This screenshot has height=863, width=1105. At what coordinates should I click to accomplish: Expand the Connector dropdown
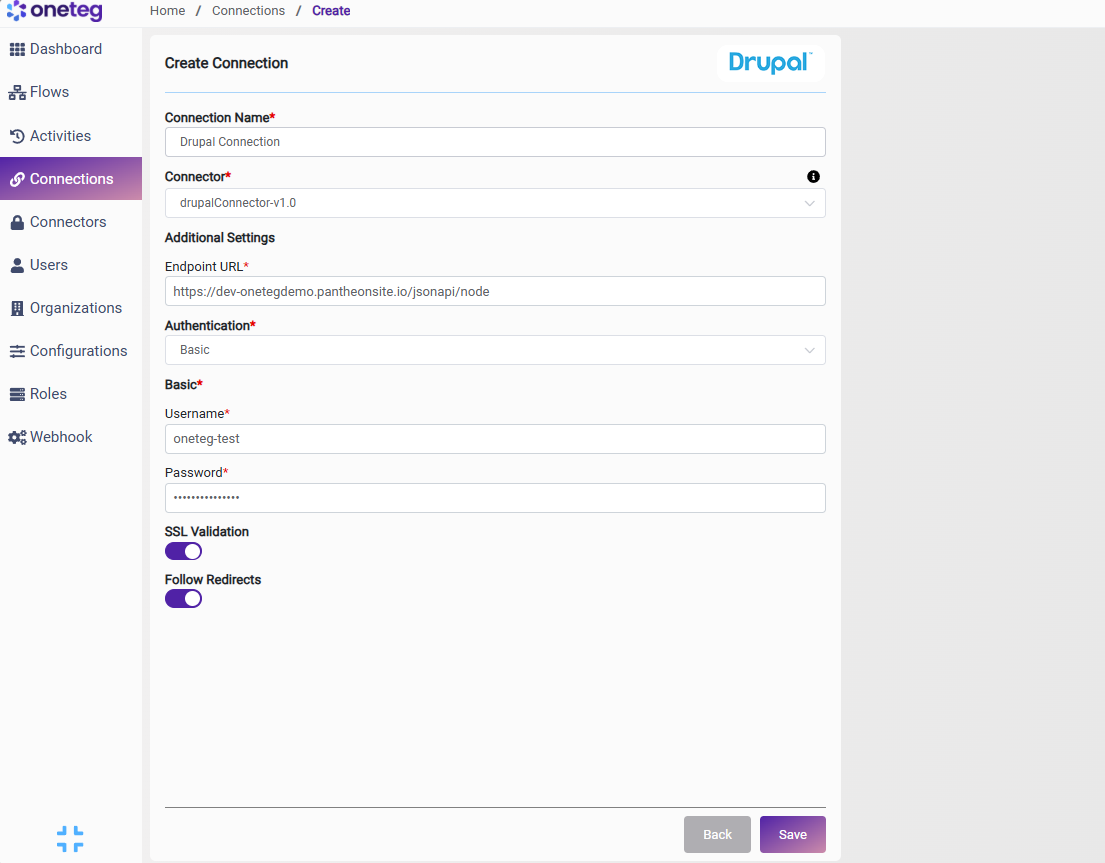click(x=495, y=203)
